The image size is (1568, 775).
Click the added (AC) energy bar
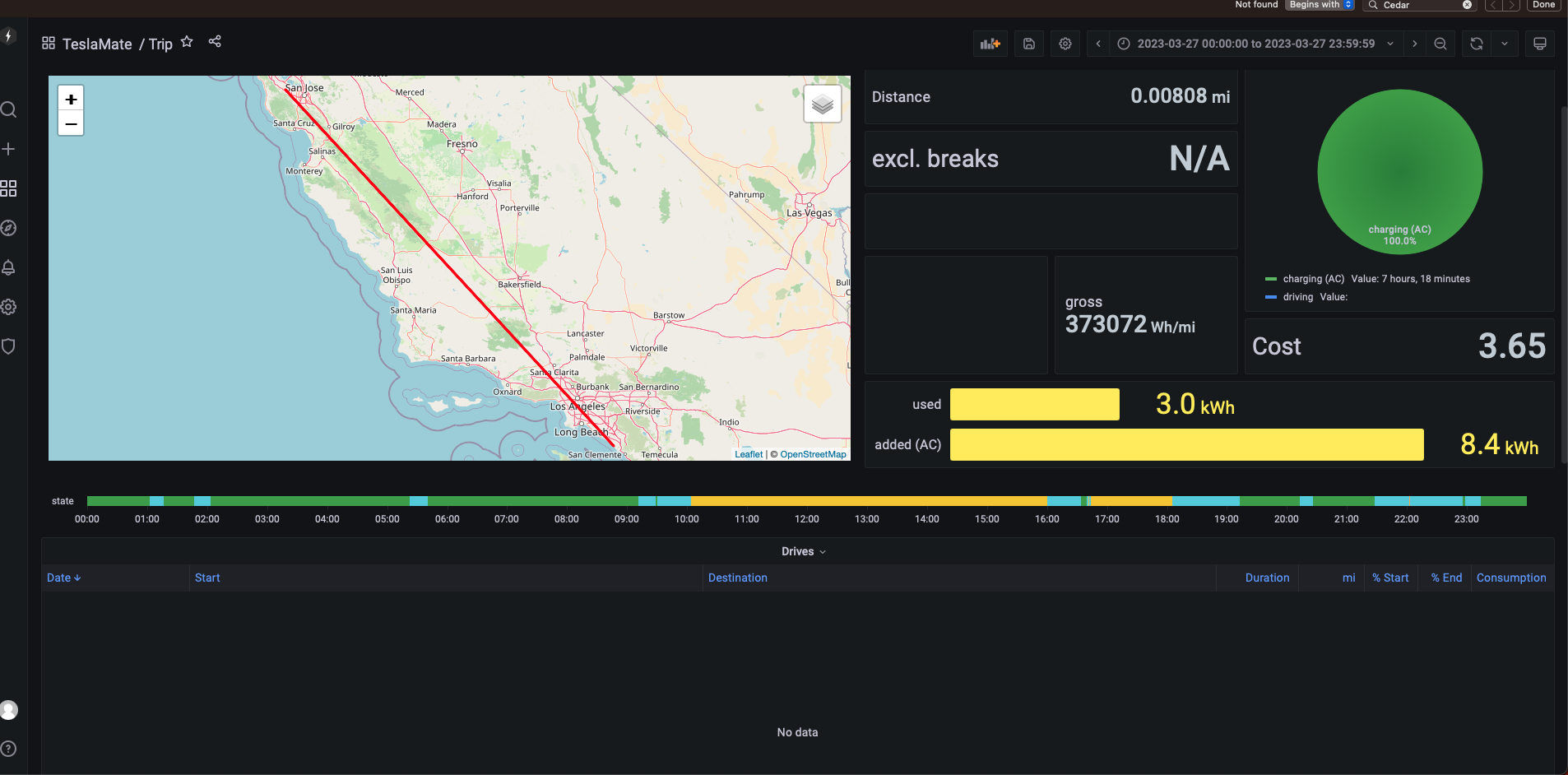click(x=1186, y=444)
